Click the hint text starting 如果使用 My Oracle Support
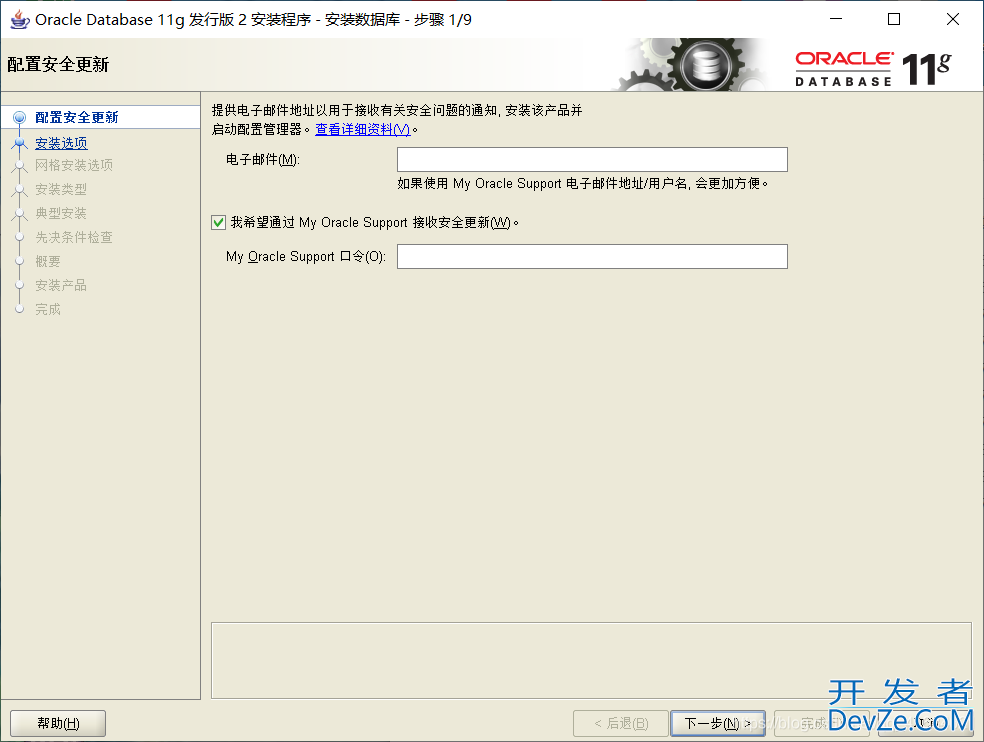This screenshot has height=742, width=984. tap(582, 183)
